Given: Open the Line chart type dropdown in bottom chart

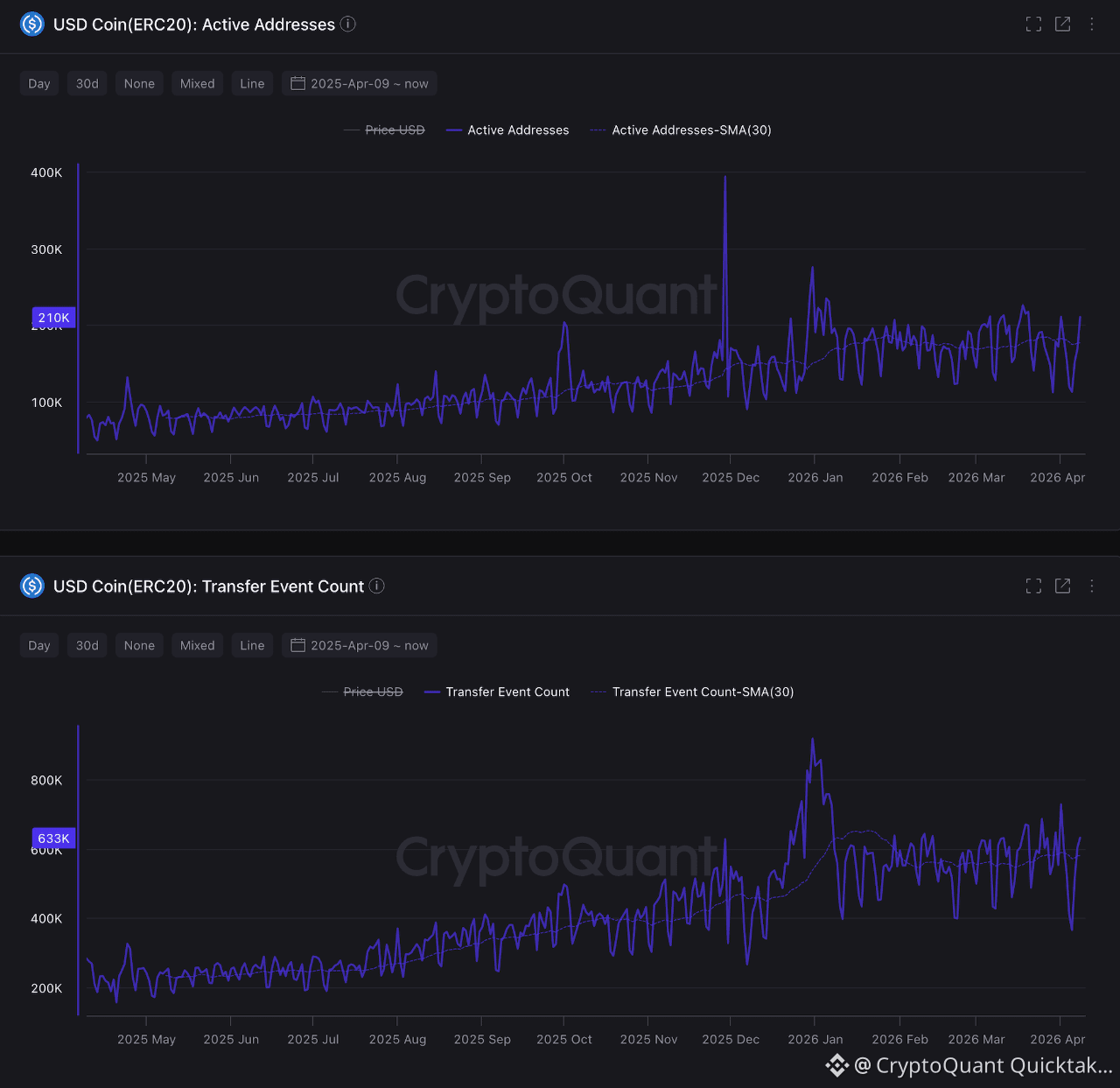Looking at the screenshot, I should pos(252,646).
